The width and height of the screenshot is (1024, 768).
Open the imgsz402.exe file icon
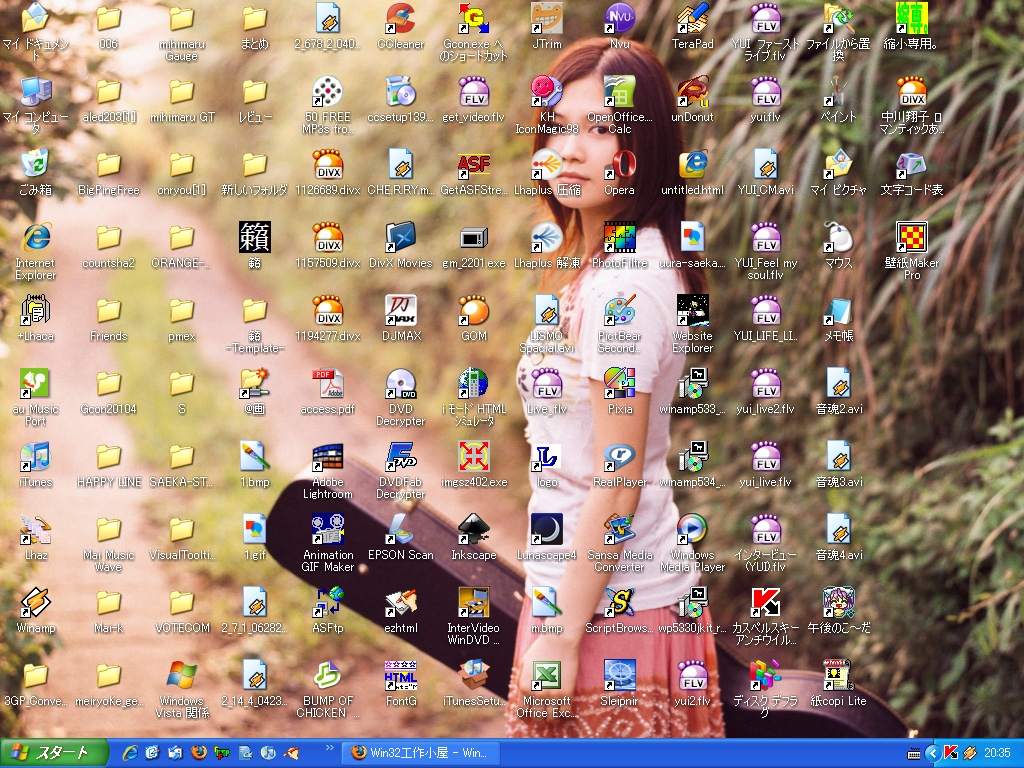point(473,457)
